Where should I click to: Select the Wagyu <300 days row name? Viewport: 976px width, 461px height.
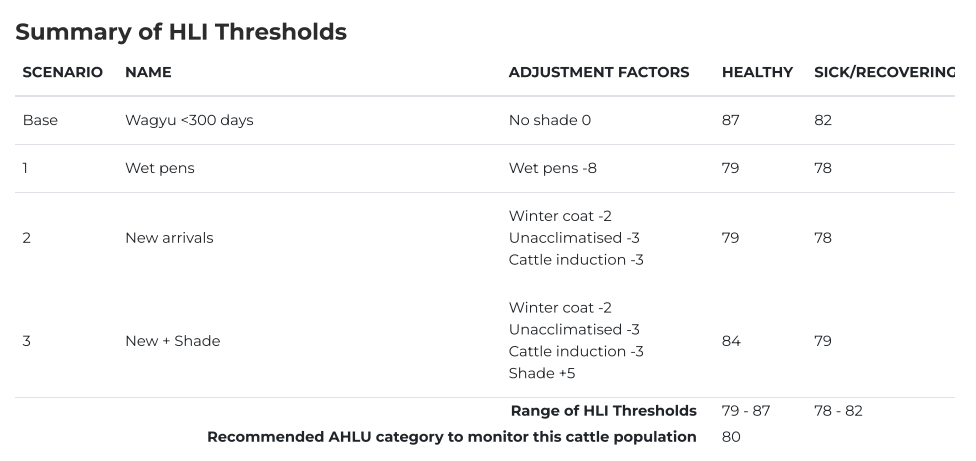[x=189, y=120]
